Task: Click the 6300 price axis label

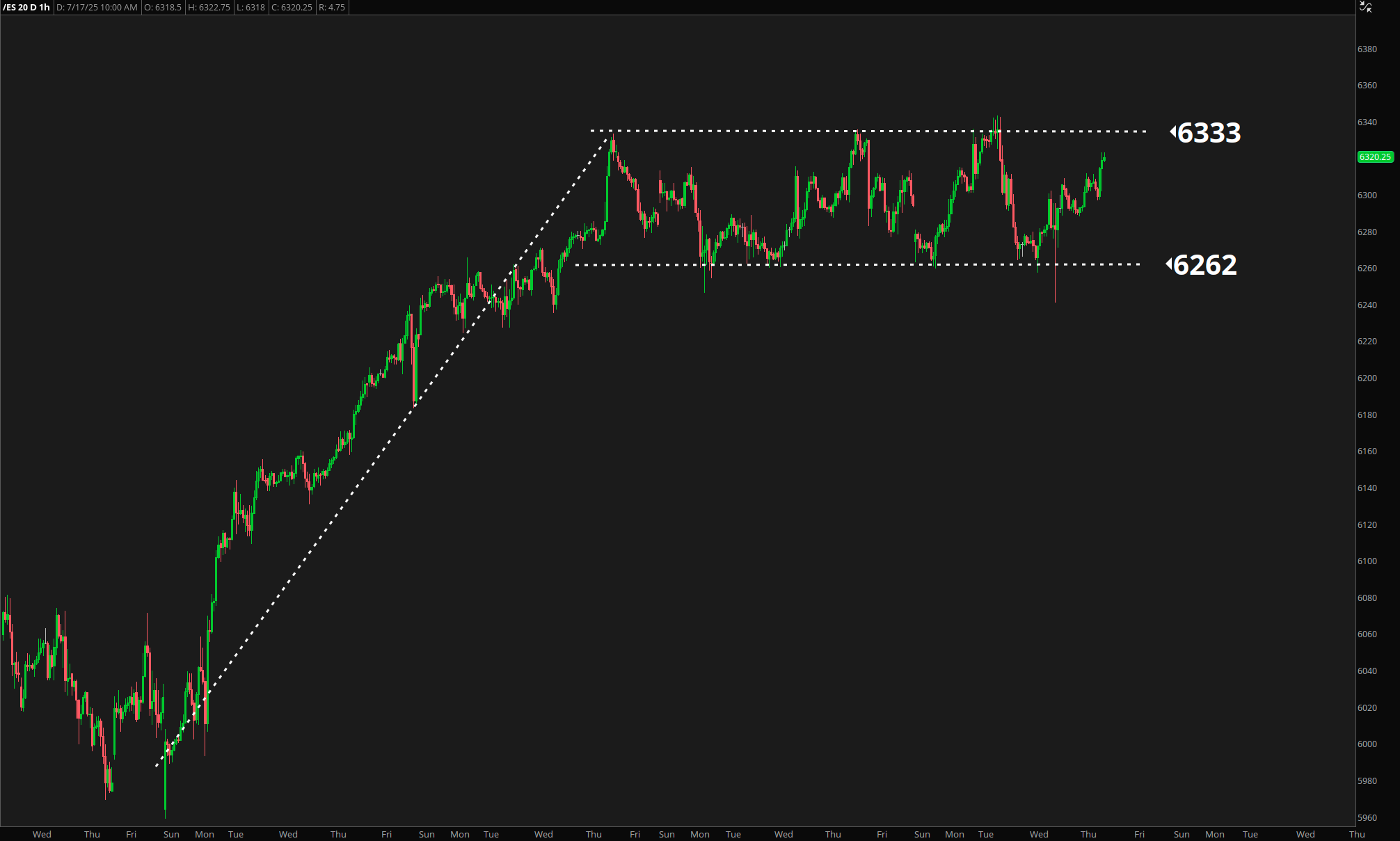Action: pyautogui.click(x=1367, y=195)
